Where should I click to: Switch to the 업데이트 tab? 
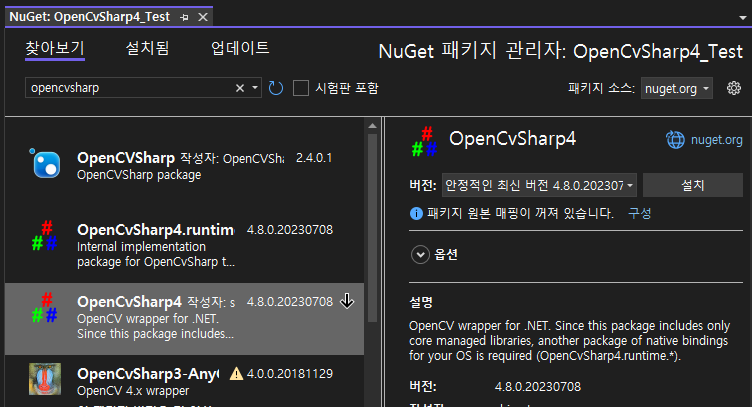[x=240, y=48]
